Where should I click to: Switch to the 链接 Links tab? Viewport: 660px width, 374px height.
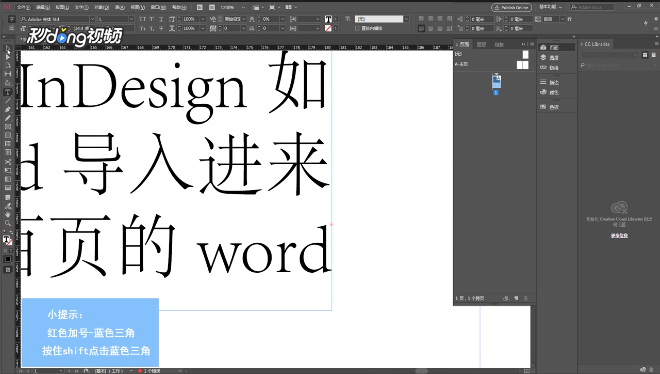(x=499, y=44)
